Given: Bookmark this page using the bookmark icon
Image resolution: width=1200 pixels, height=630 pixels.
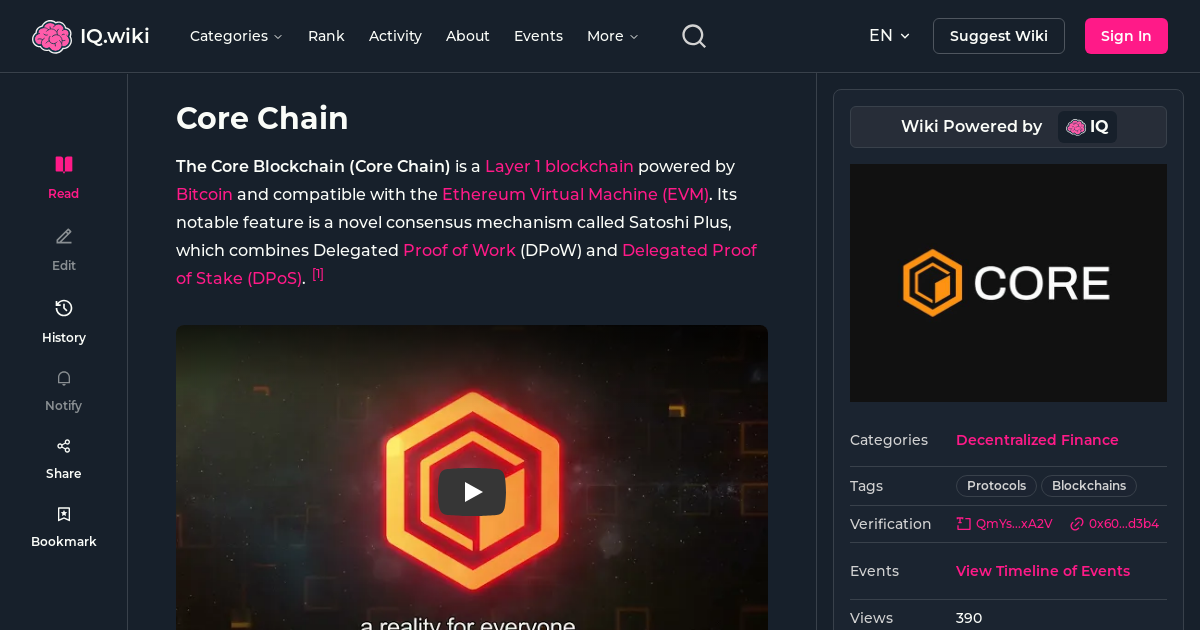Looking at the screenshot, I should tap(63, 513).
